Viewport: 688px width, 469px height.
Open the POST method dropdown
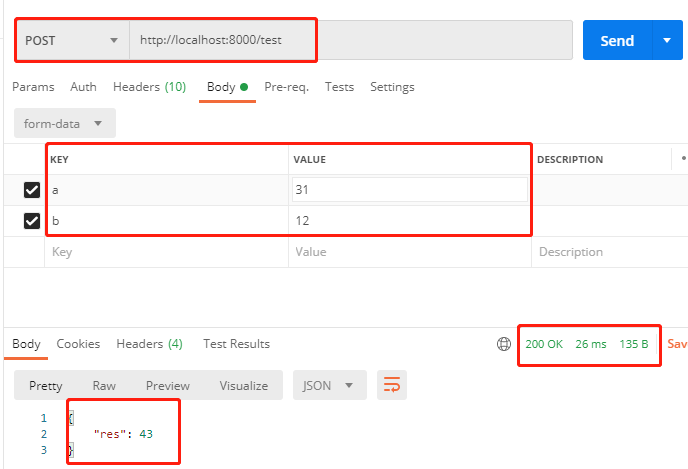click(72, 40)
